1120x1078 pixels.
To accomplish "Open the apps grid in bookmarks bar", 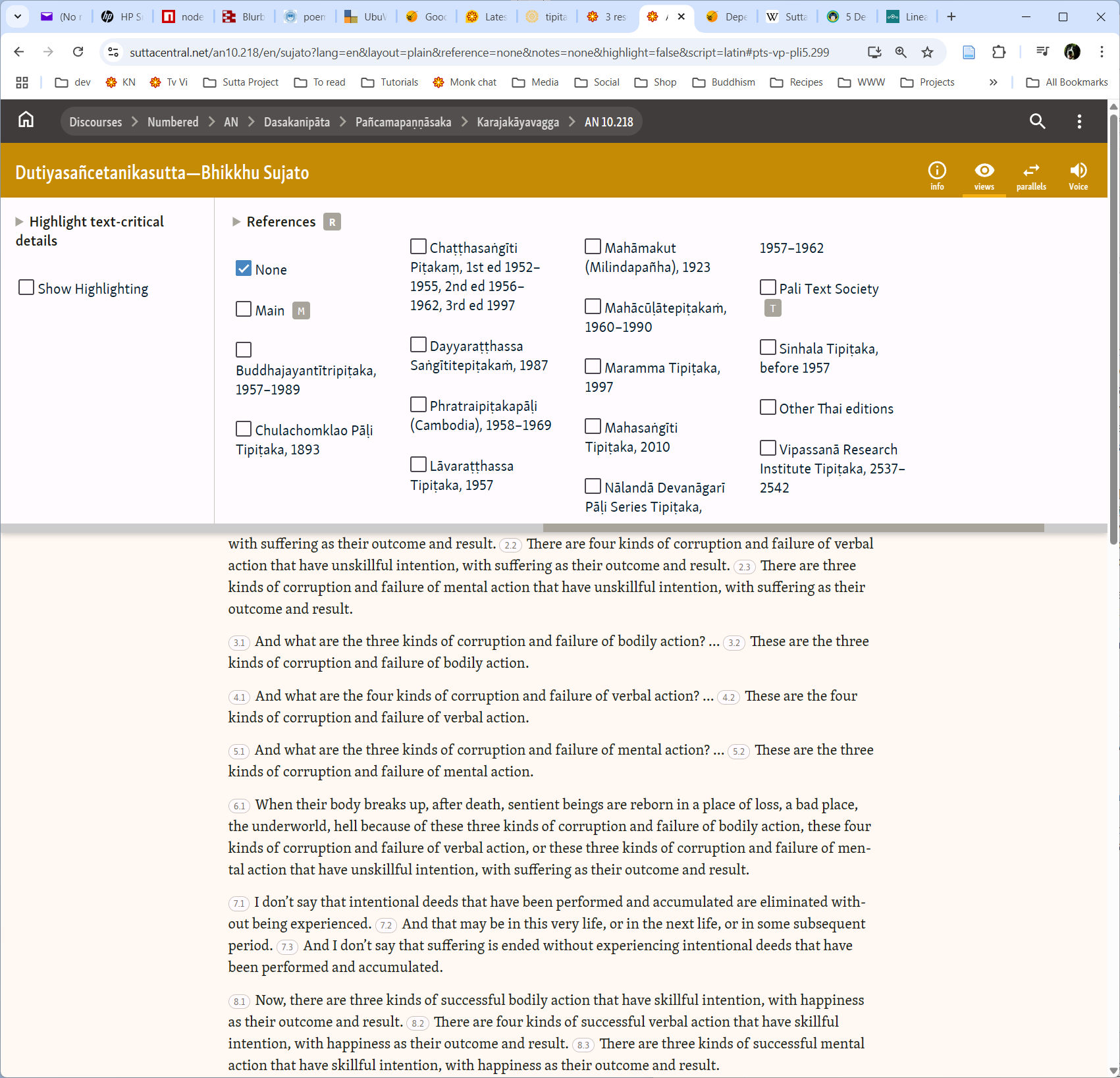I will [x=22, y=82].
